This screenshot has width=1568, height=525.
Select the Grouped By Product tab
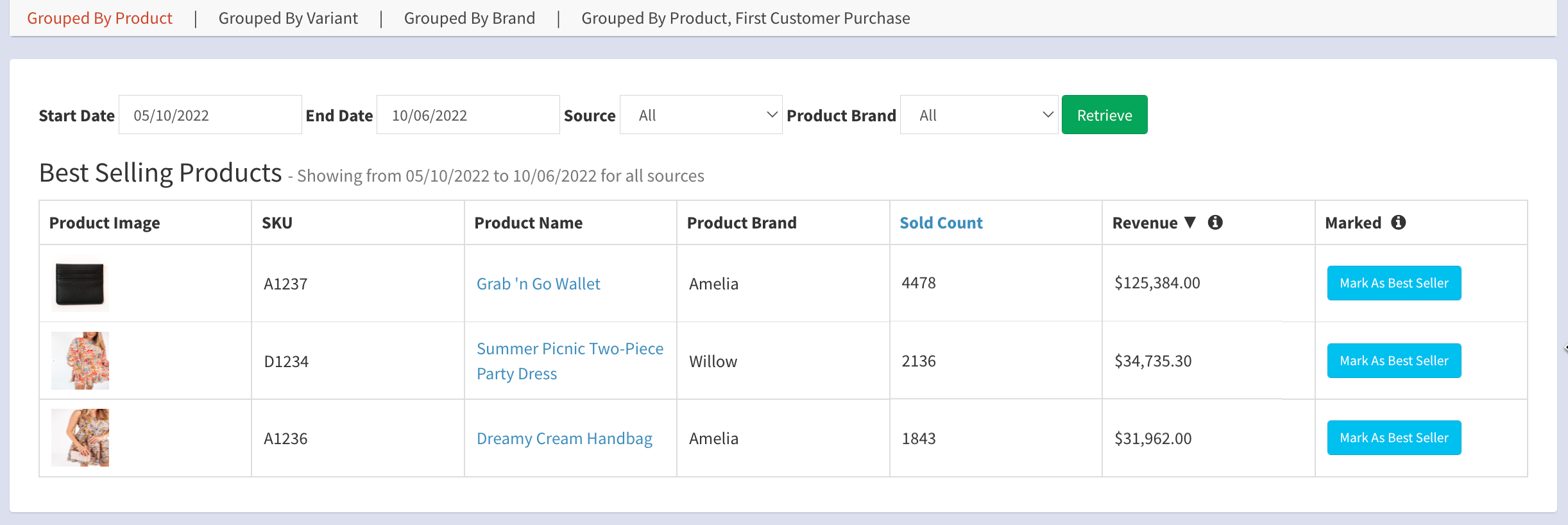99,18
